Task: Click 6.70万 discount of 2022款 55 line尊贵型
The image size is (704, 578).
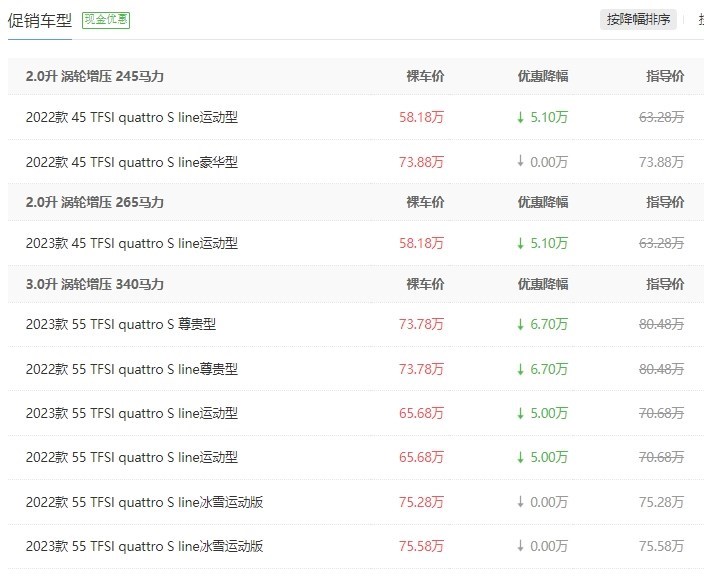Action: coord(542,369)
